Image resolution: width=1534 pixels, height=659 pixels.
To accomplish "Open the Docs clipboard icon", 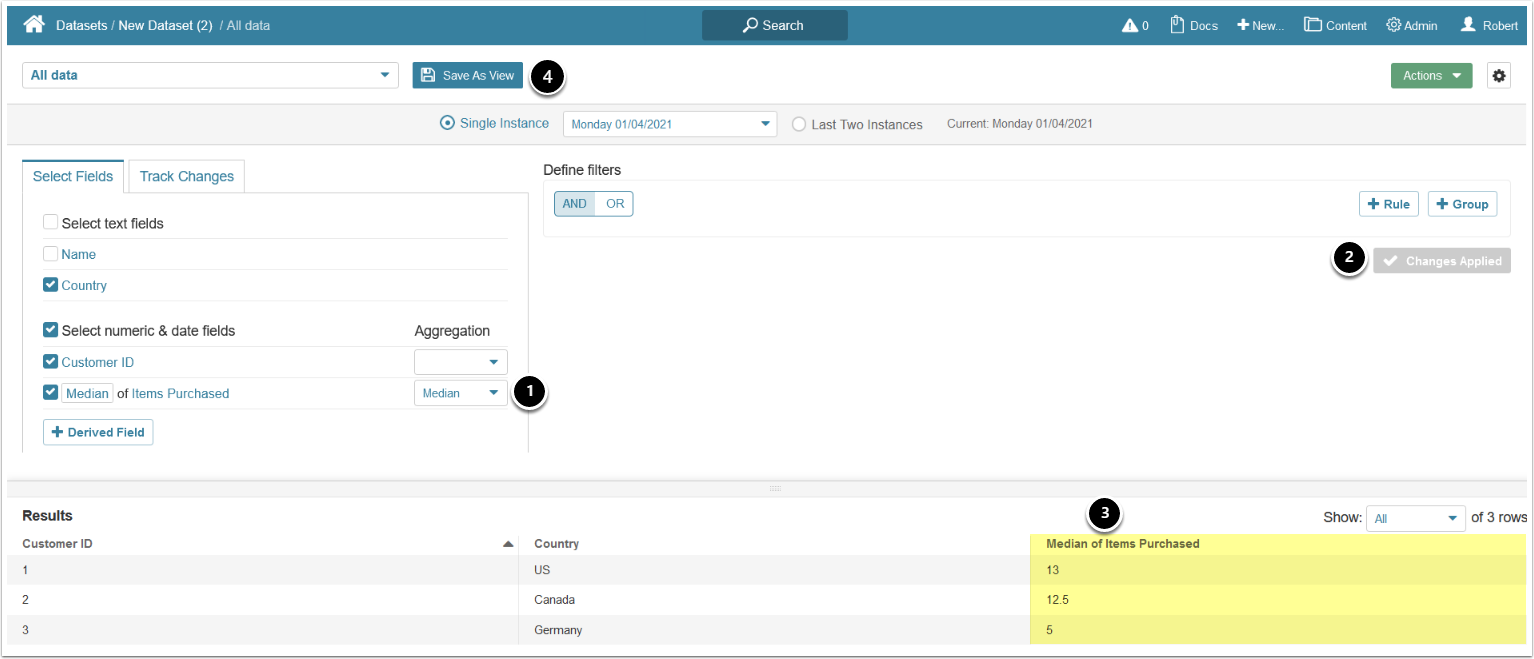I will (x=1194, y=25).
